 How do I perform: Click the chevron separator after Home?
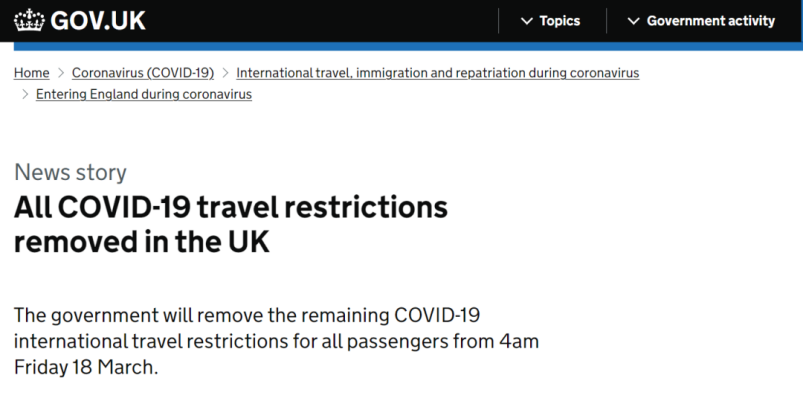click(x=61, y=73)
